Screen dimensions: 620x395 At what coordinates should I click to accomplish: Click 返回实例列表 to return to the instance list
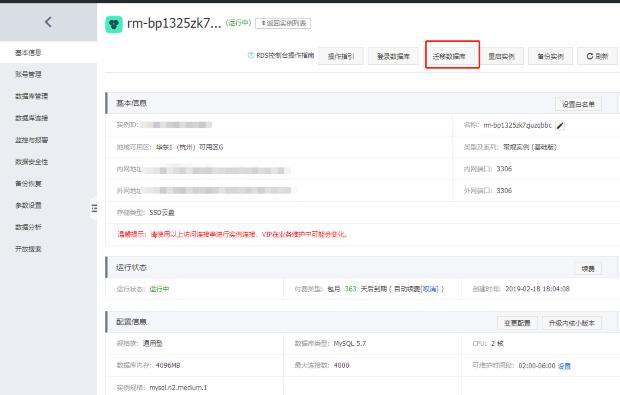click(x=283, y=23)
